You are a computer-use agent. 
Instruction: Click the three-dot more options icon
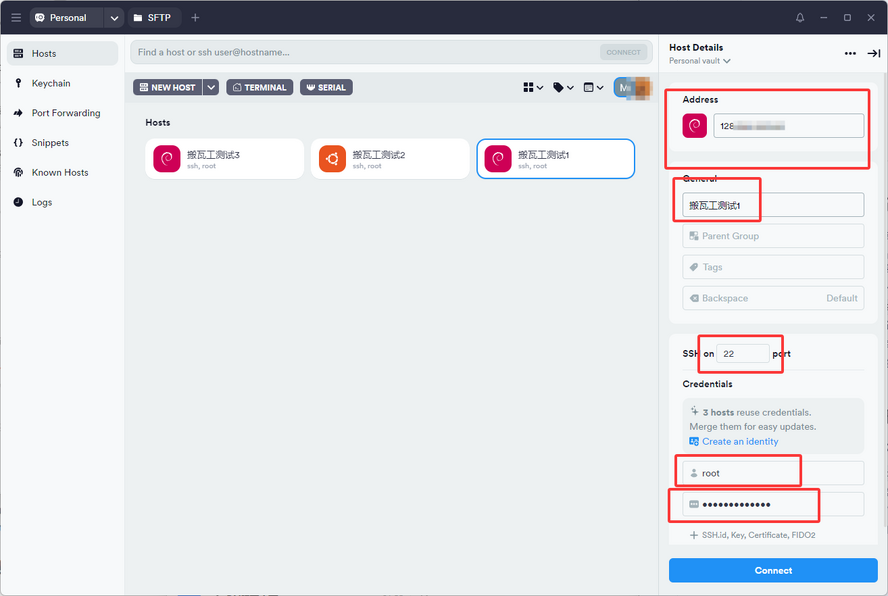point(850,53)
